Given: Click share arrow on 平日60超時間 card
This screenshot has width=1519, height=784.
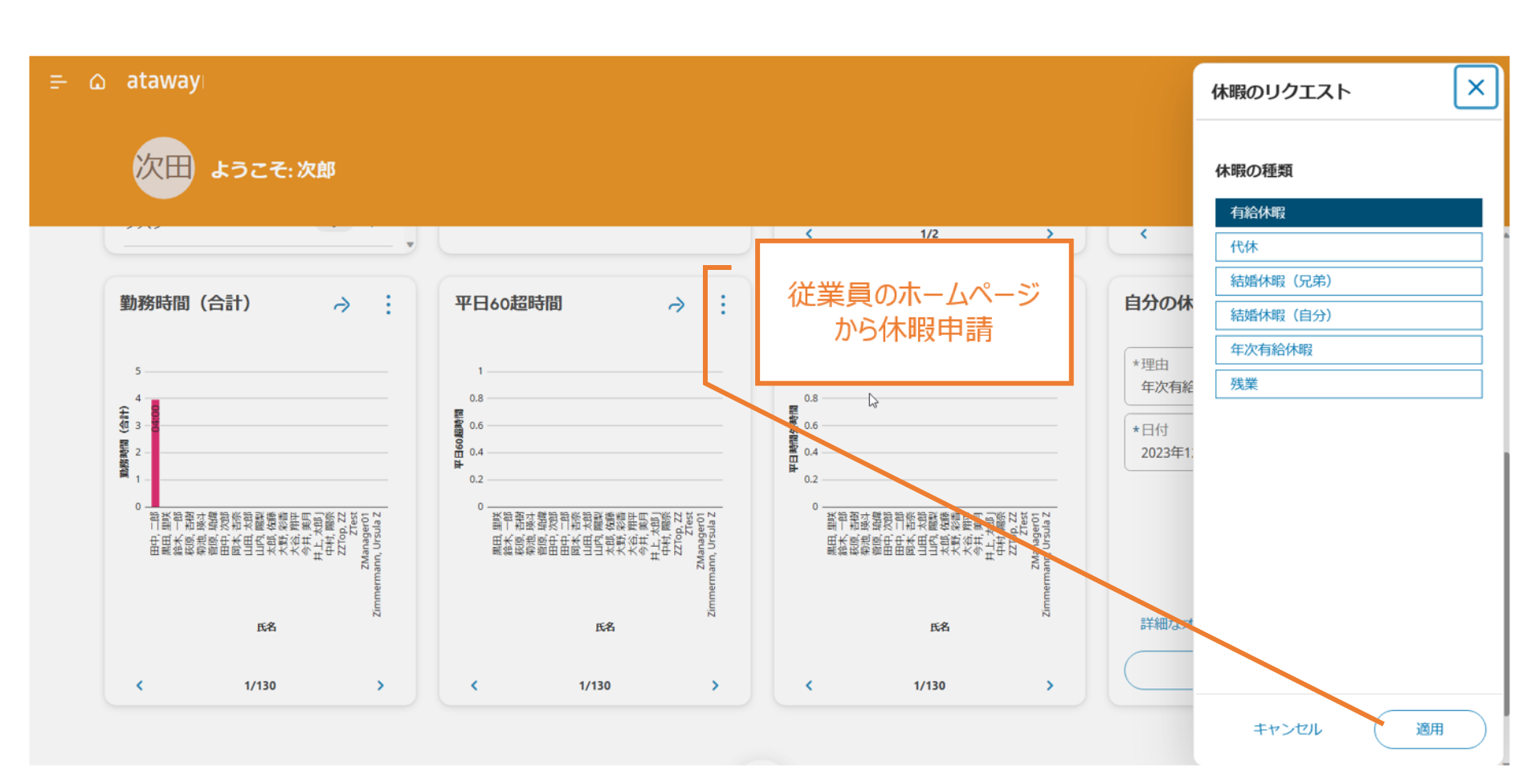Looking at the screenshot, I should (676, 304).
